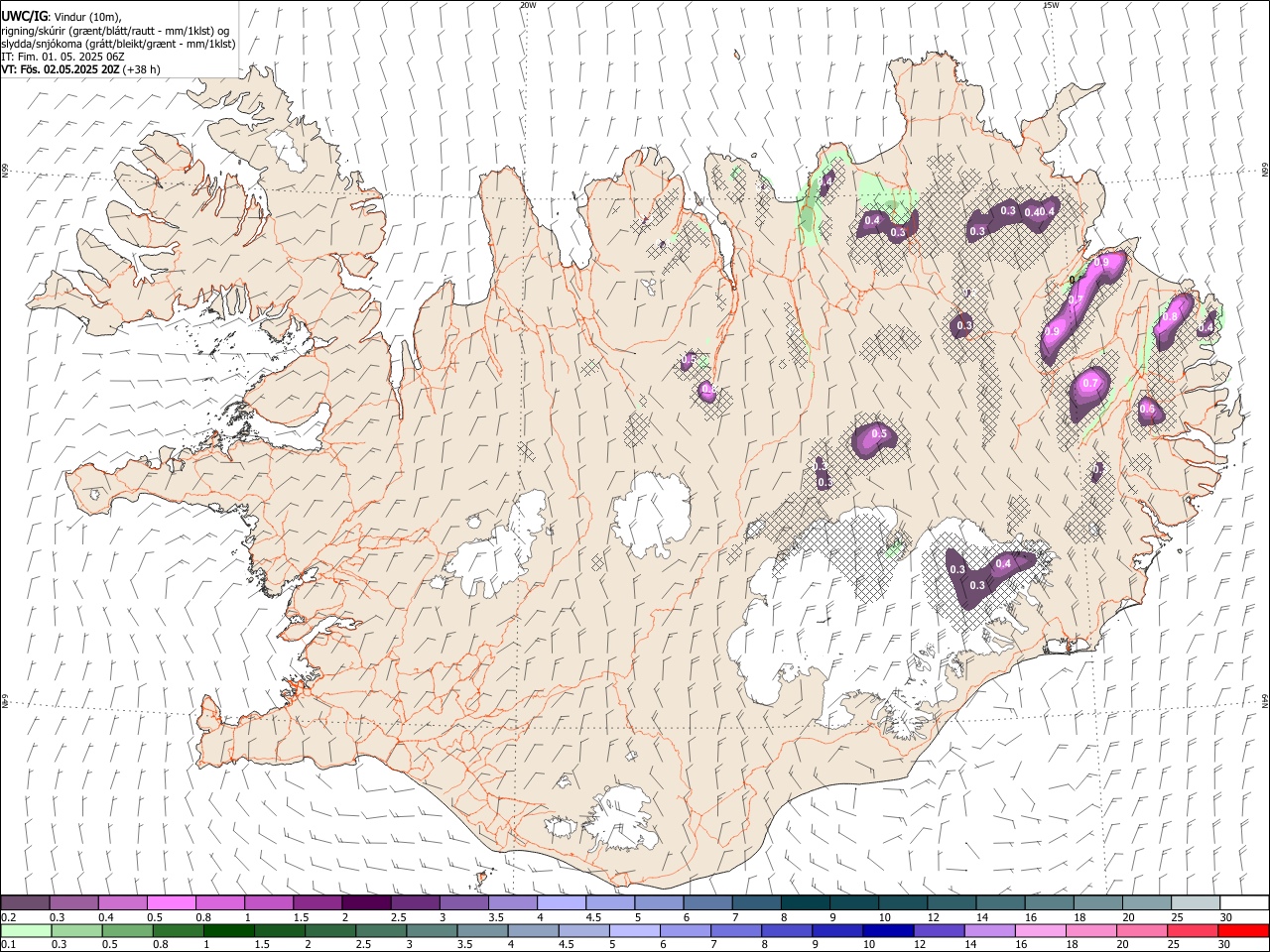
Task: Click the 'rigning/skúrir' rain legend description line
Action: (115, 30)
